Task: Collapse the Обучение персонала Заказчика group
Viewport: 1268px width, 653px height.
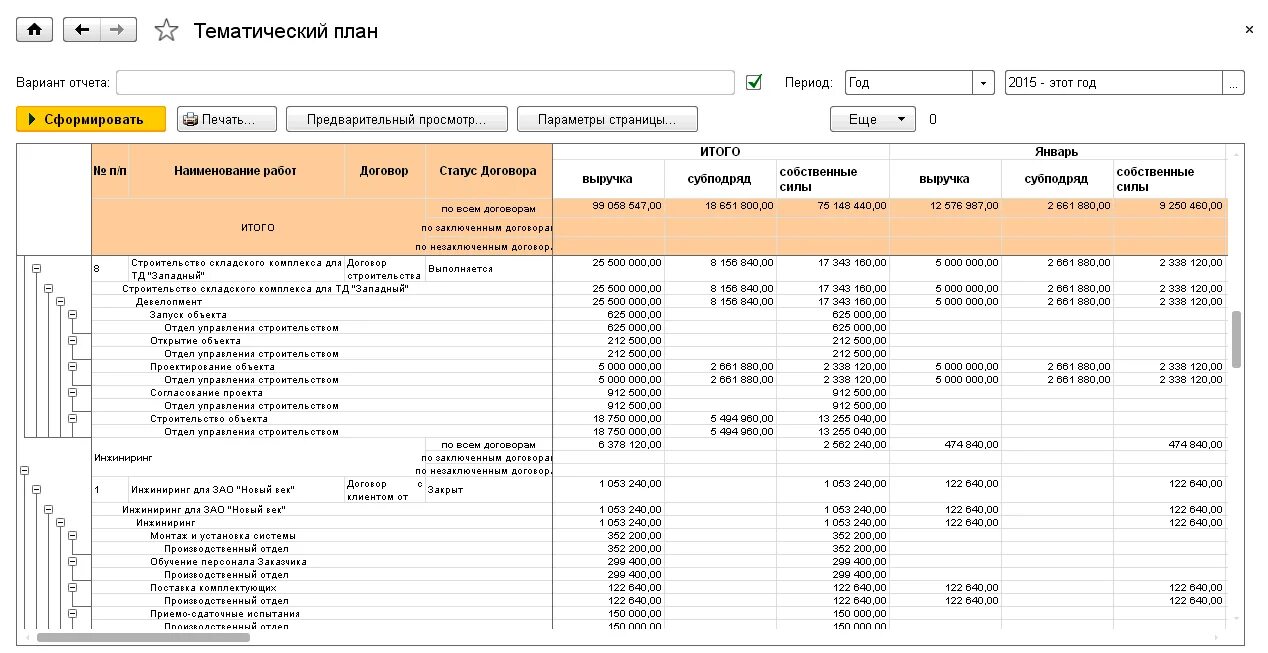Action: tap(73, 562)
